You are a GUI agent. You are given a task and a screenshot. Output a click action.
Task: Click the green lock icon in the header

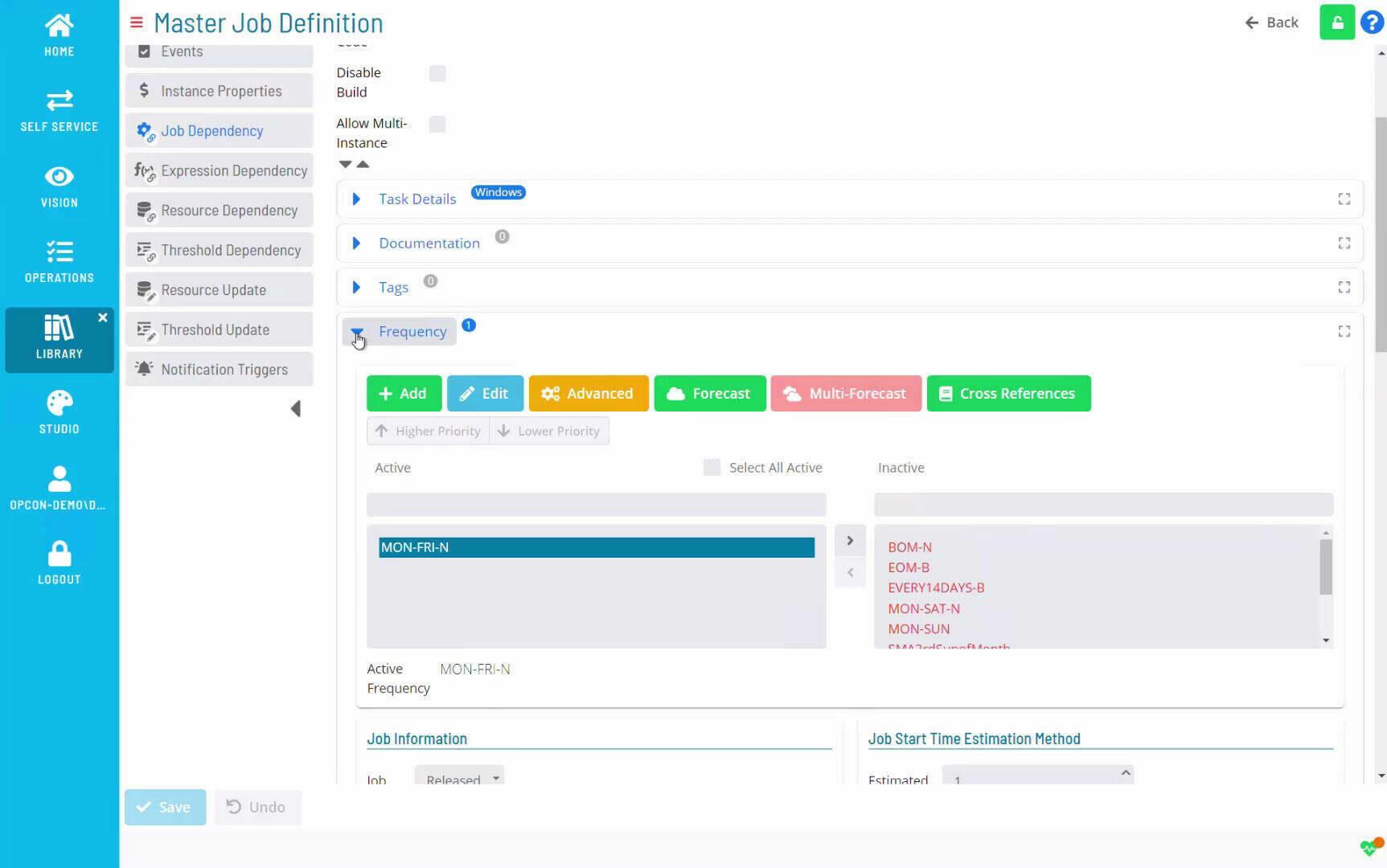[1336, 23]
